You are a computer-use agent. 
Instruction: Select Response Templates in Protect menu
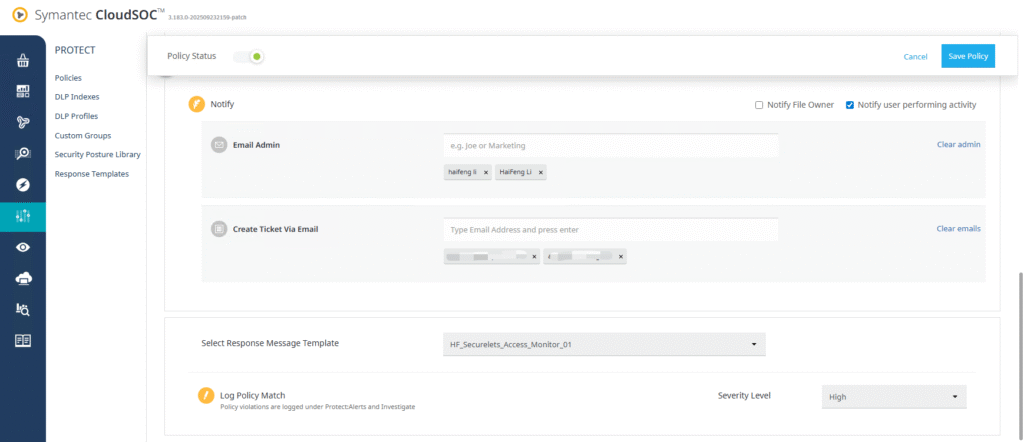click(91, 174)
